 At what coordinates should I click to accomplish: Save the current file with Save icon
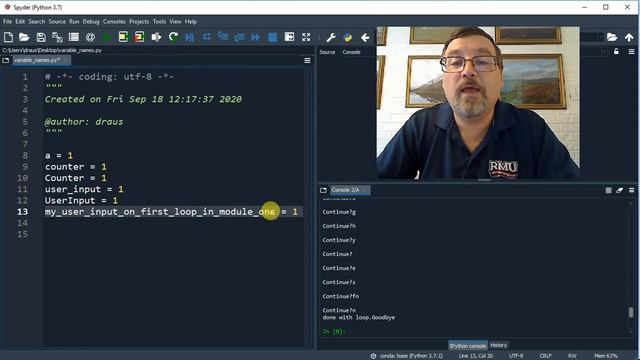pyautogui.click(x=41, y=38)
